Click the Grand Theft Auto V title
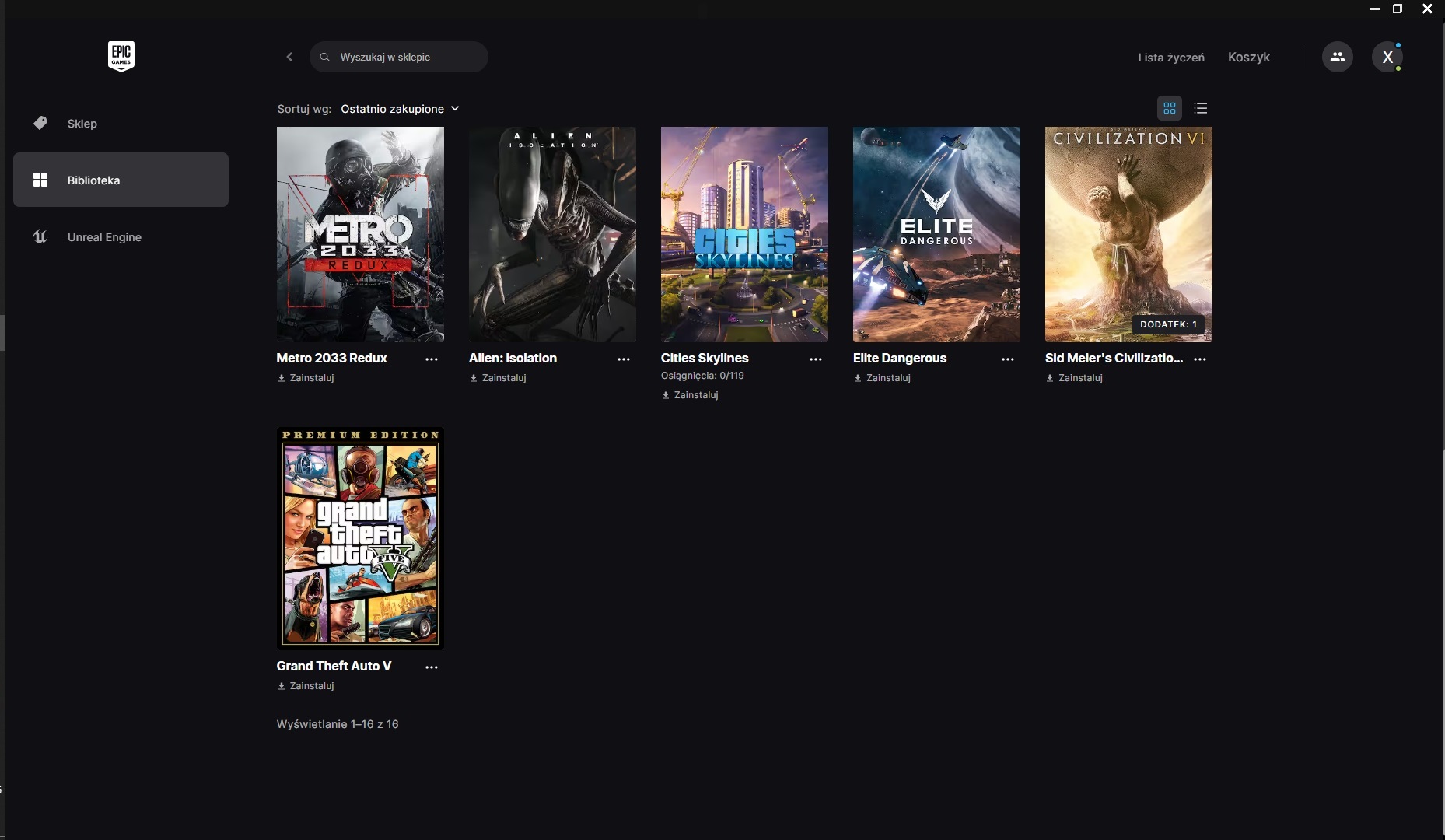1445x840 pixels. click(334, 667)
